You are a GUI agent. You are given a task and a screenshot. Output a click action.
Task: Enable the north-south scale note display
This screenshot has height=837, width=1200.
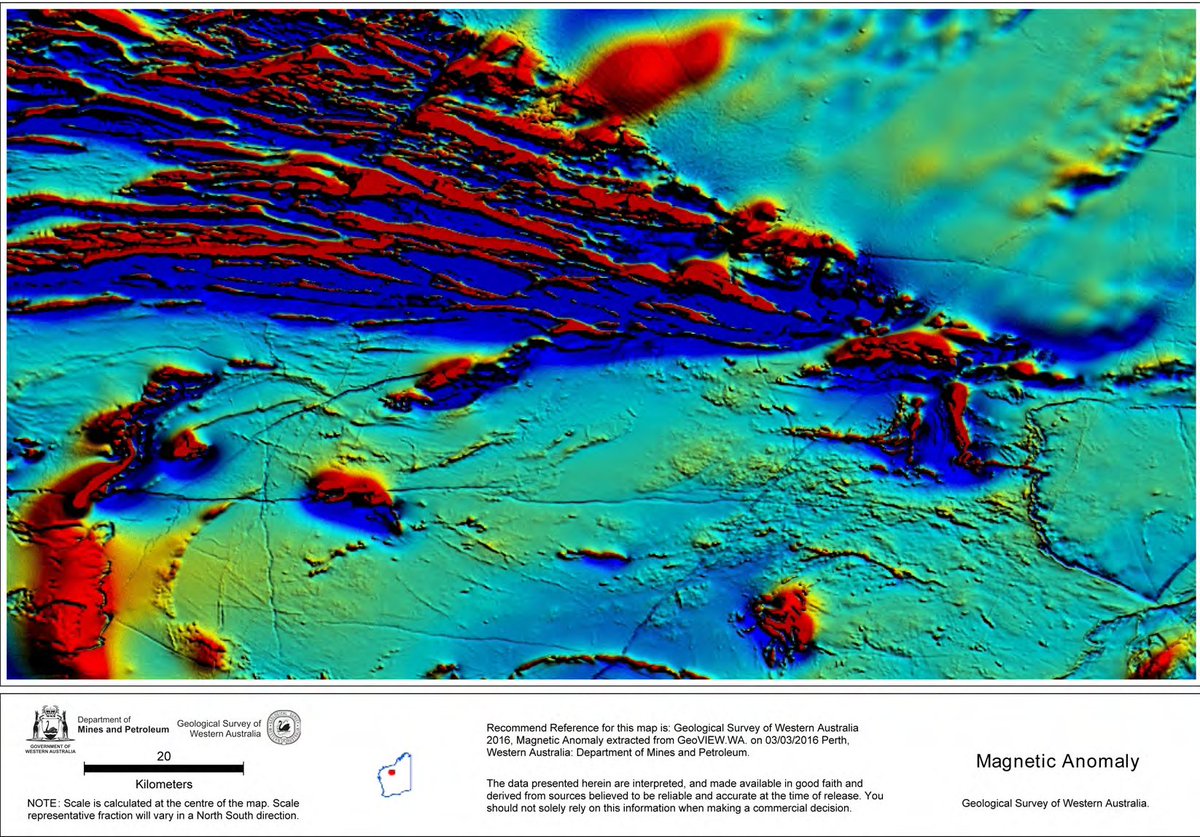[165, 806]
